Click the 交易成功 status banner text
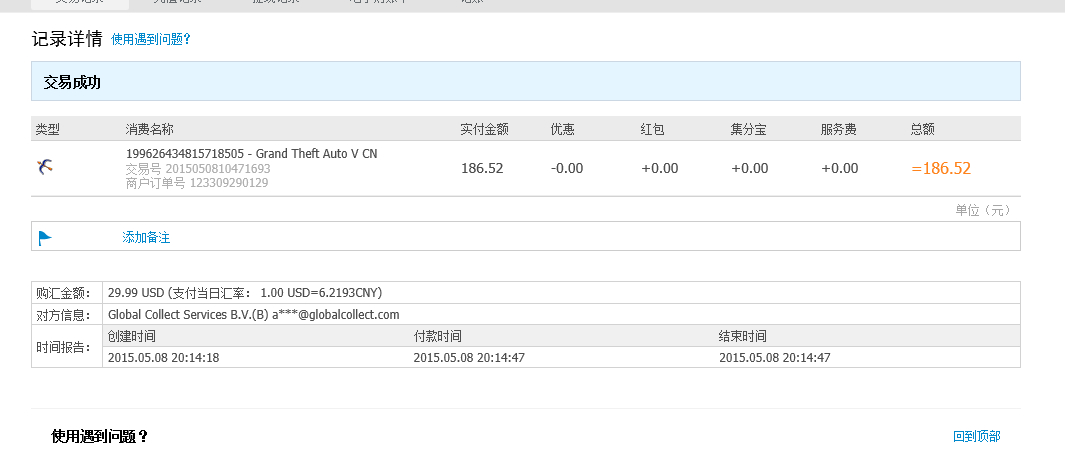This screenshot has width=1065, height=458. (x=72, y=83)
